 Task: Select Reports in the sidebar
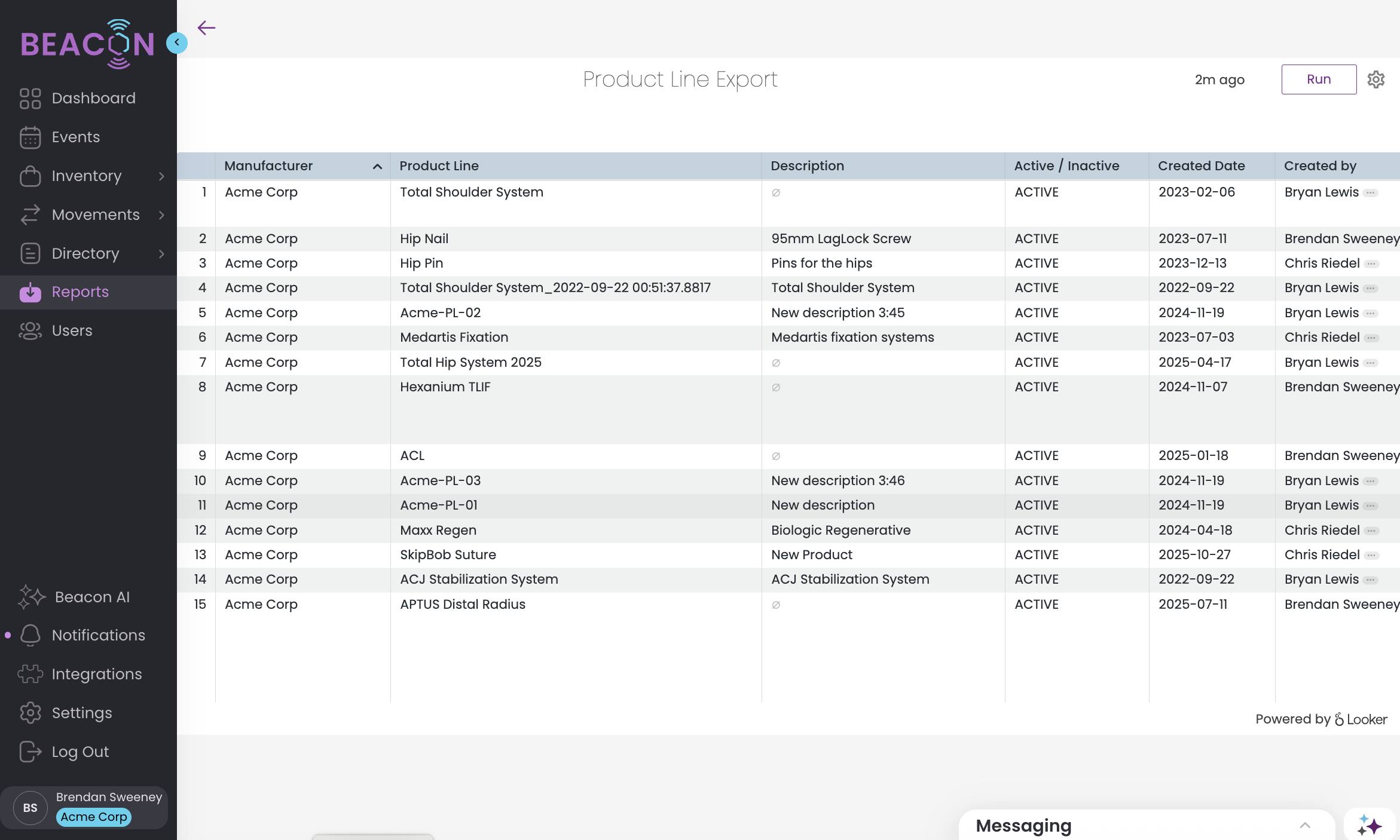(80, 292)
